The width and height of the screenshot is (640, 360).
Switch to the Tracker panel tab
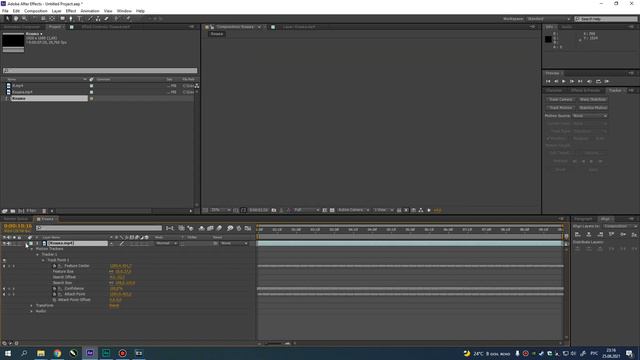(x=615, y=91)
